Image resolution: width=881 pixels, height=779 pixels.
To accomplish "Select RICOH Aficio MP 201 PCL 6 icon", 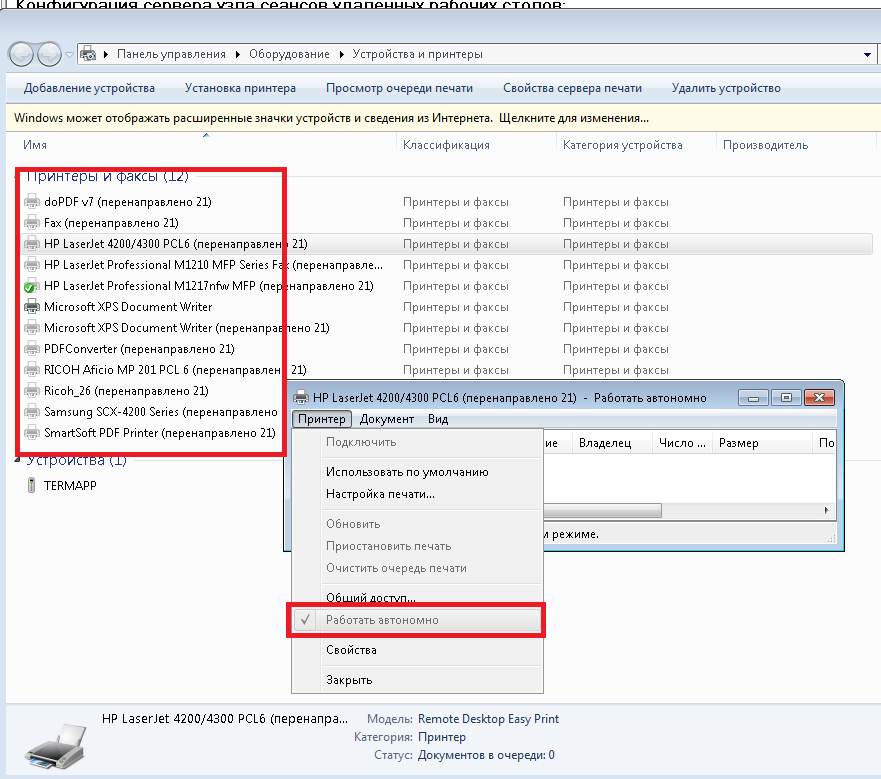I will pyautogui.click(x=32, y=370).
